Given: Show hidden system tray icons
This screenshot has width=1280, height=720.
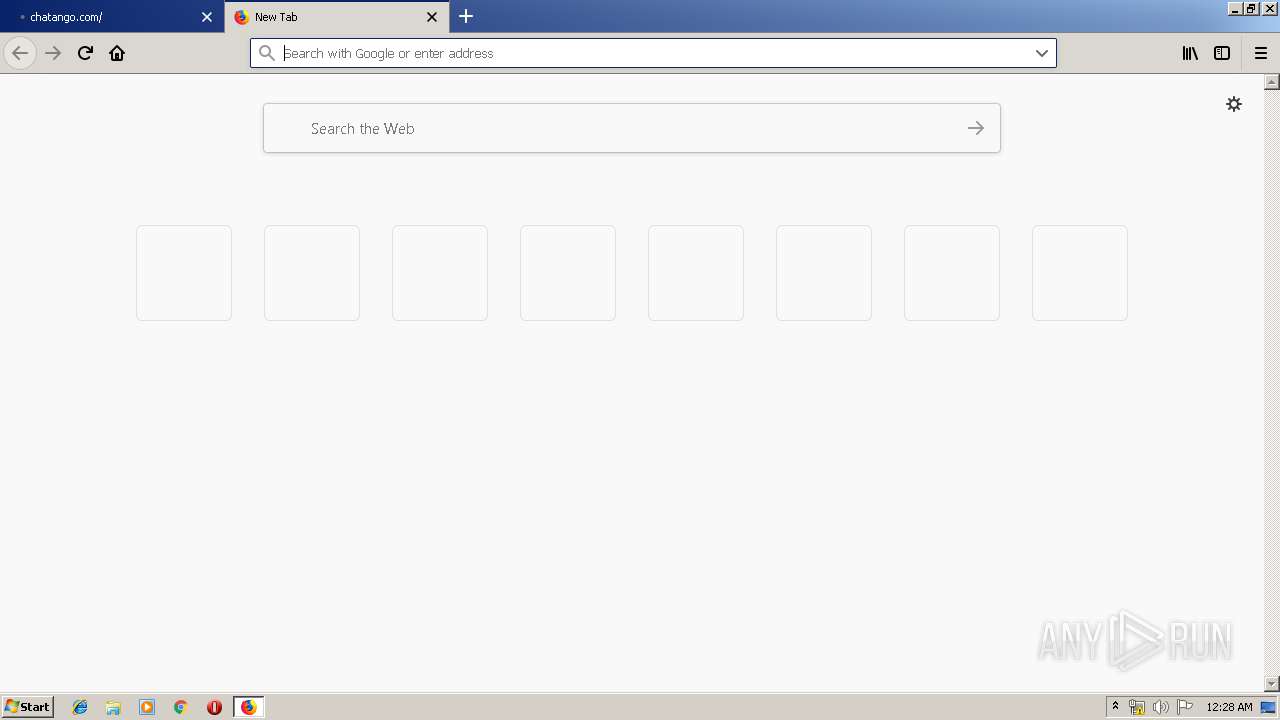Looking at the screenshot, I should [1116, 707].
